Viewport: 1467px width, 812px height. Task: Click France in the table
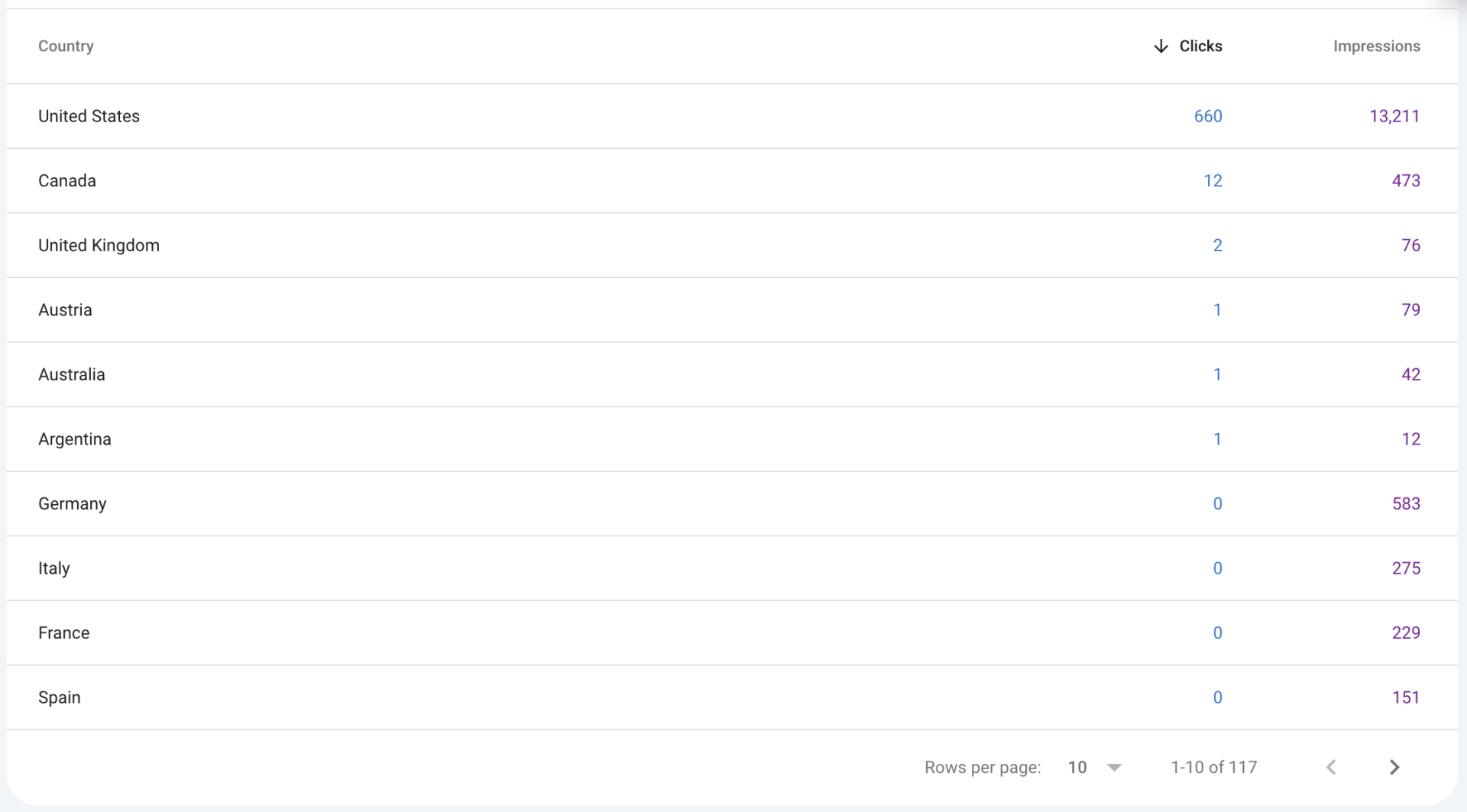coord(64,633)
